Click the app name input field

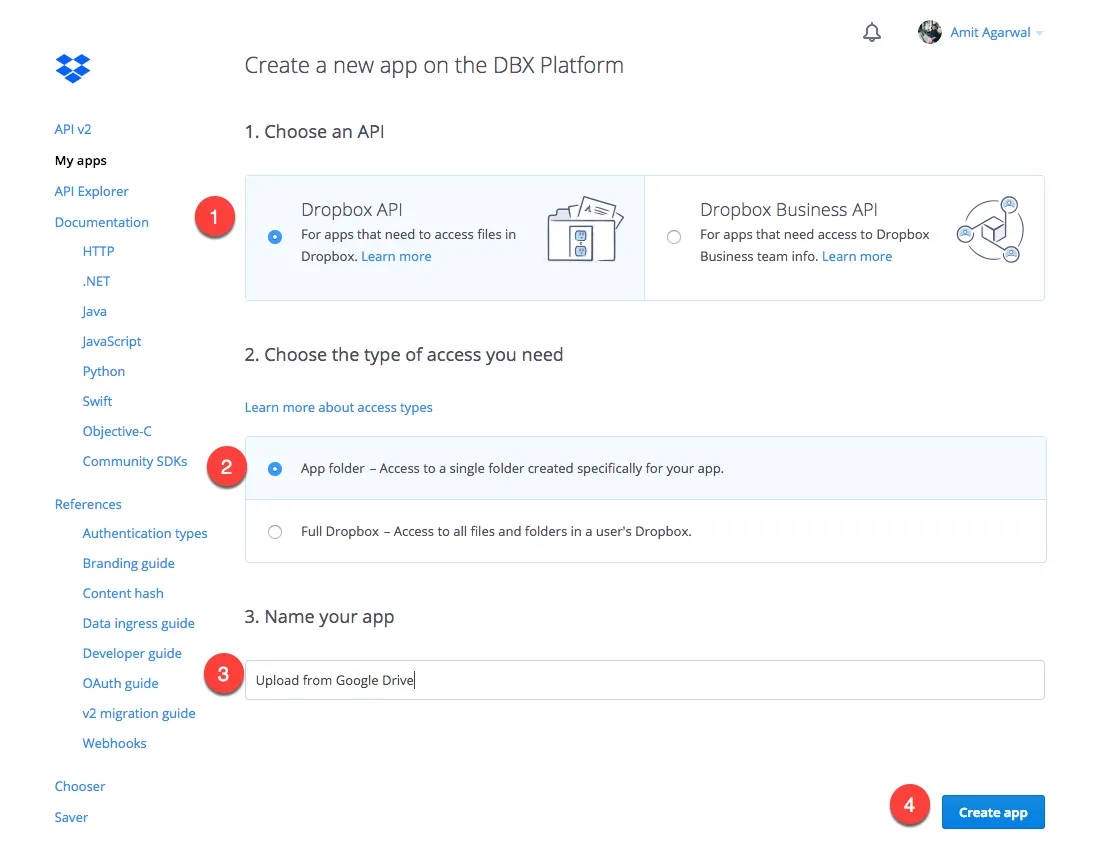[645, 680]
